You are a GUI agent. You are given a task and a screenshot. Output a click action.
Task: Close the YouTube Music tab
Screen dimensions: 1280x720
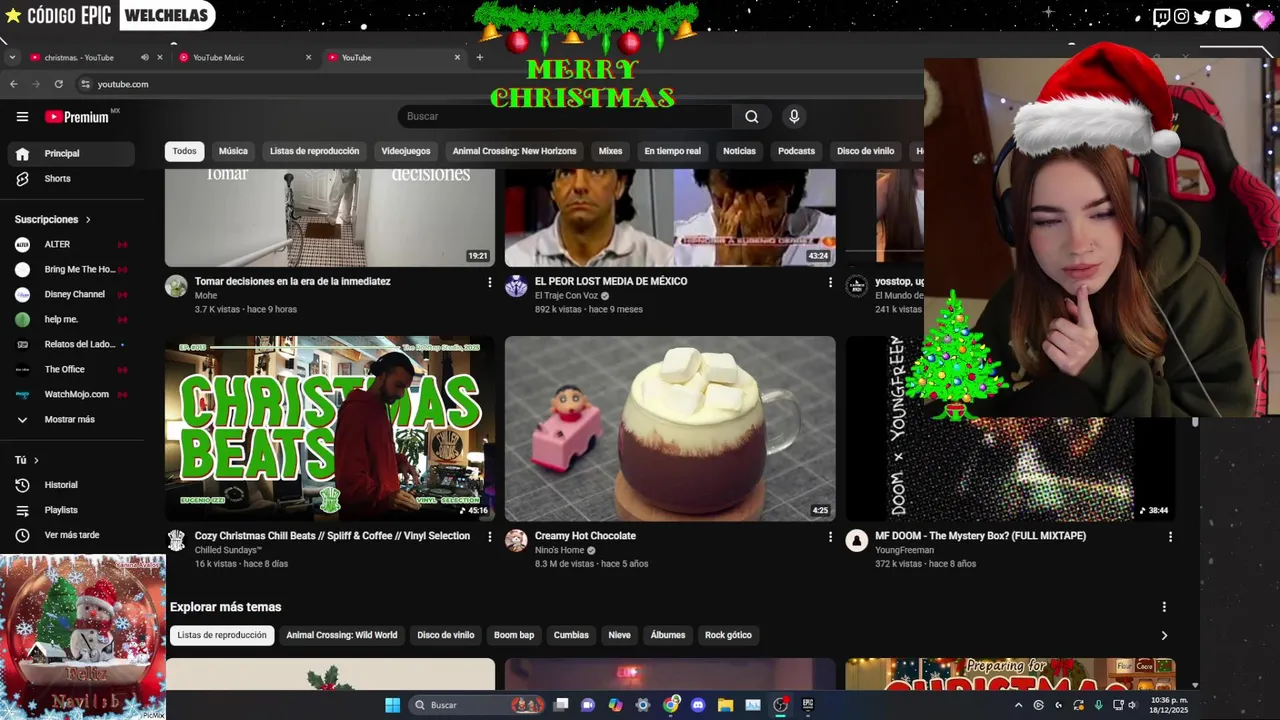[308, 57]
